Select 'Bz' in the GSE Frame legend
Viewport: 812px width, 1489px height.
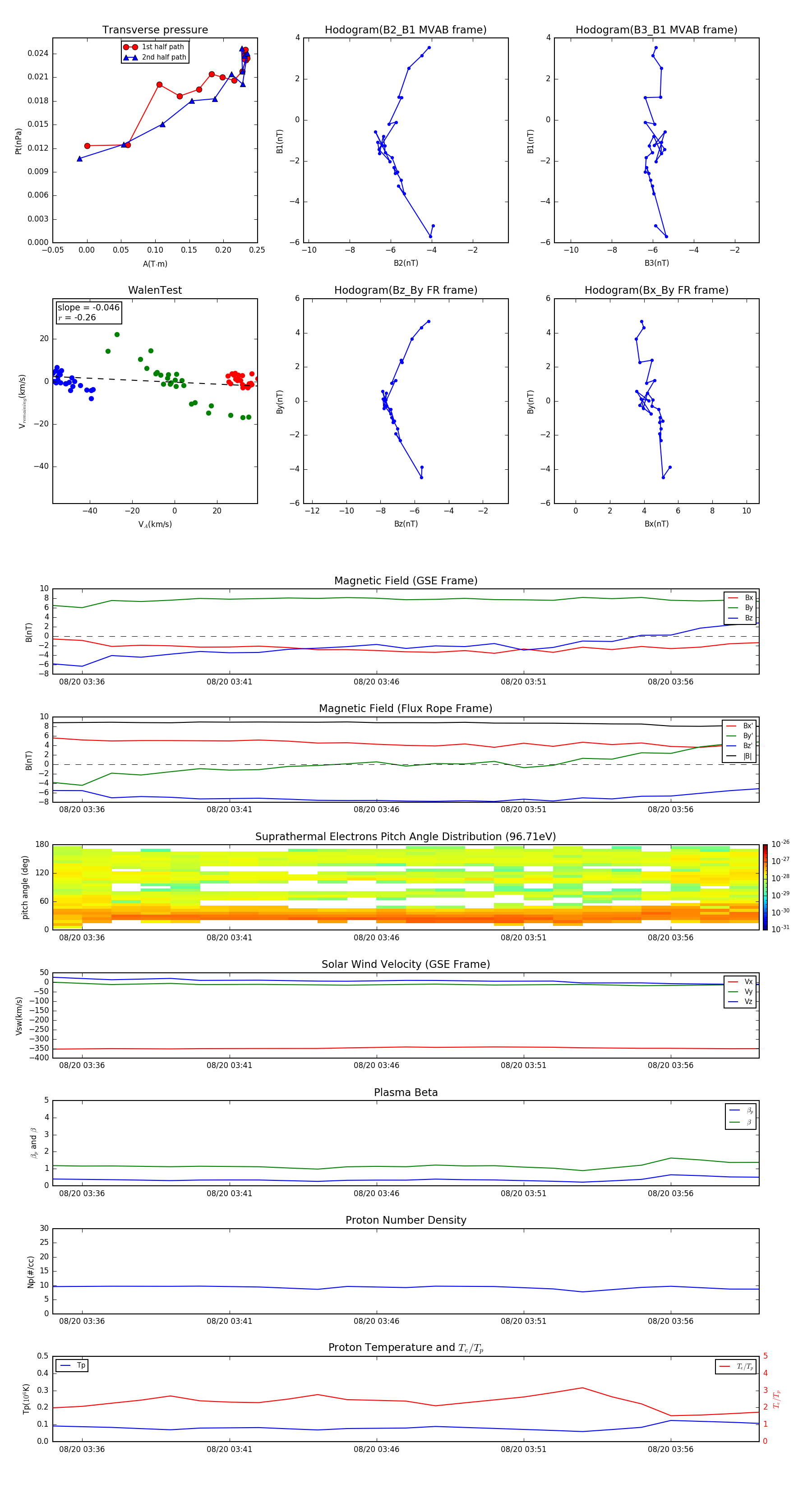741,618
